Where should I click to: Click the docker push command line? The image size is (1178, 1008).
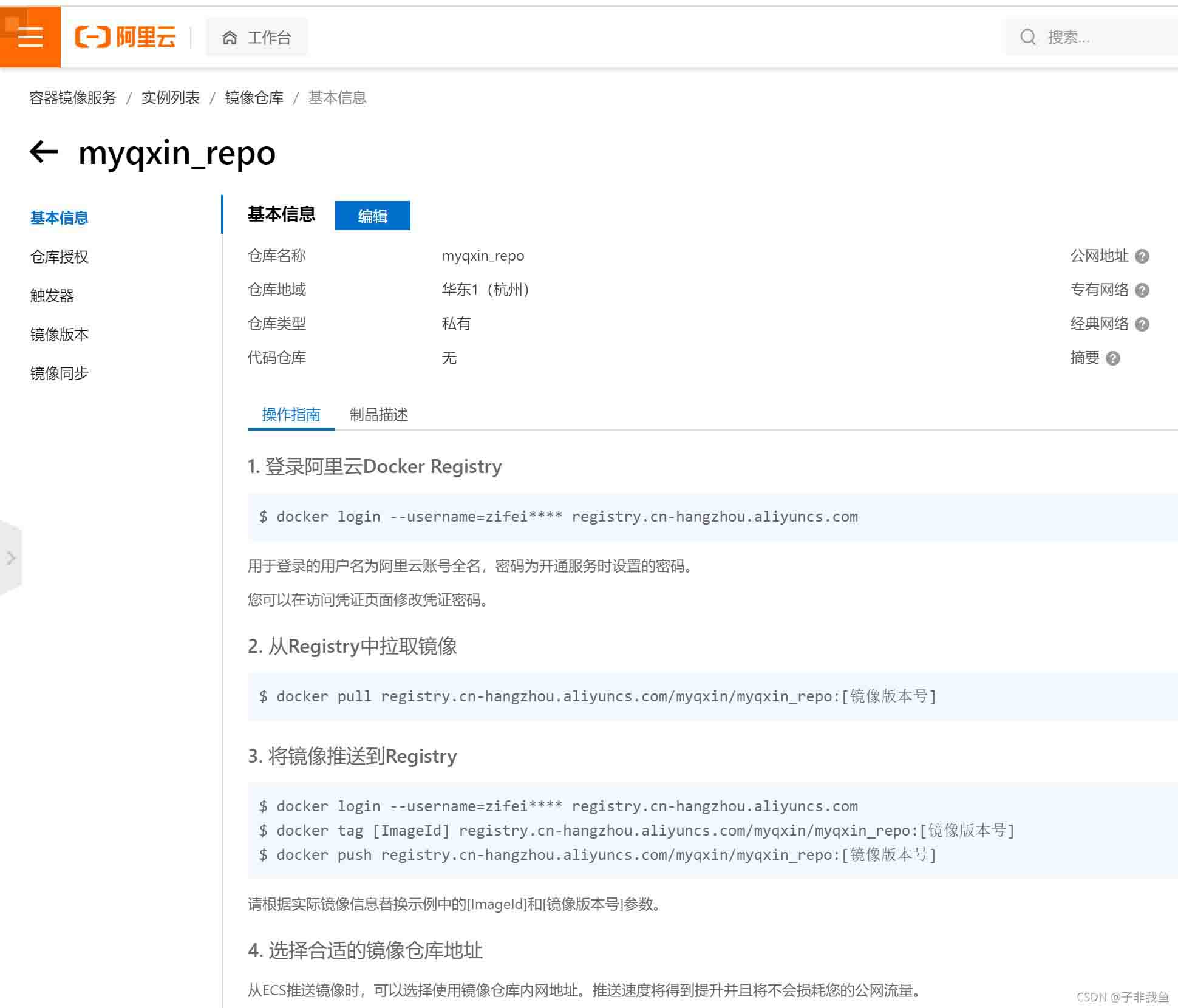598,855
